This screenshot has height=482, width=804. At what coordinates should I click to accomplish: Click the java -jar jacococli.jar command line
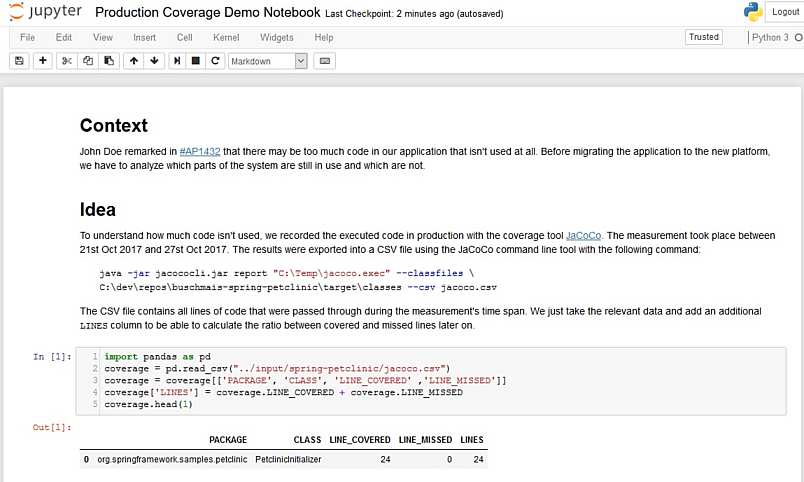point(286,273)
